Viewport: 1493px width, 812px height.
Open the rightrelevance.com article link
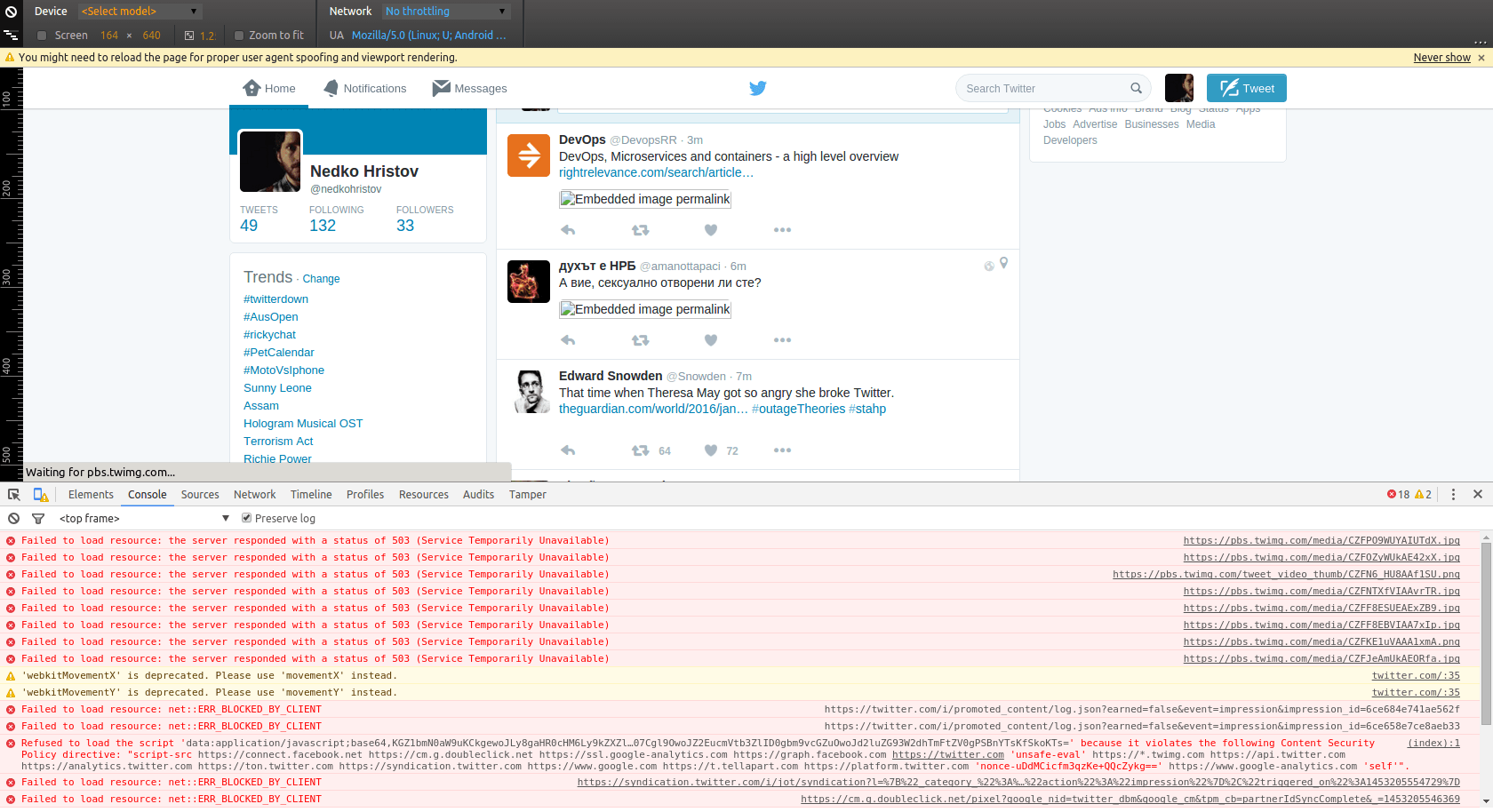tap(656, 172)
